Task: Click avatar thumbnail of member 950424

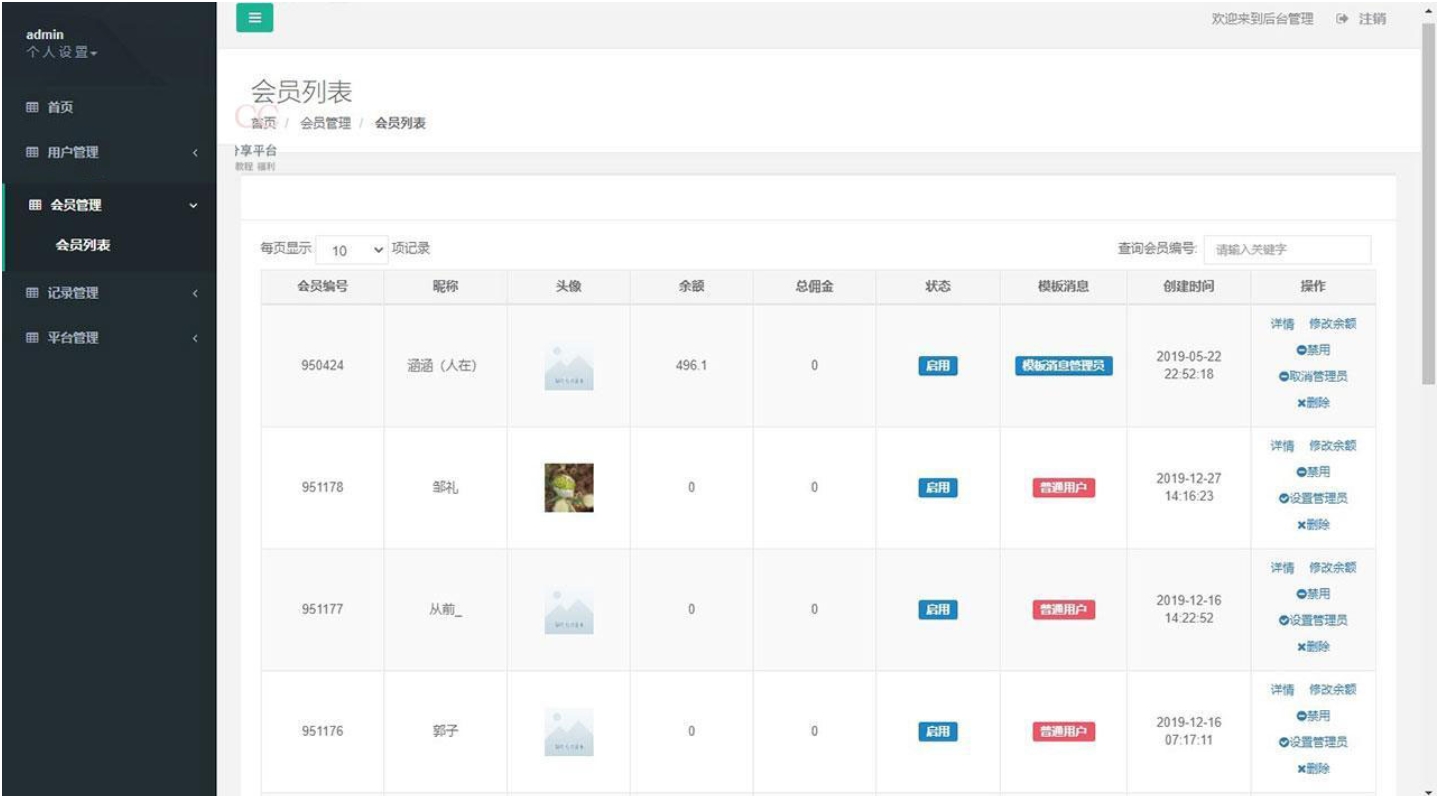Action: (x=569, y=366)
